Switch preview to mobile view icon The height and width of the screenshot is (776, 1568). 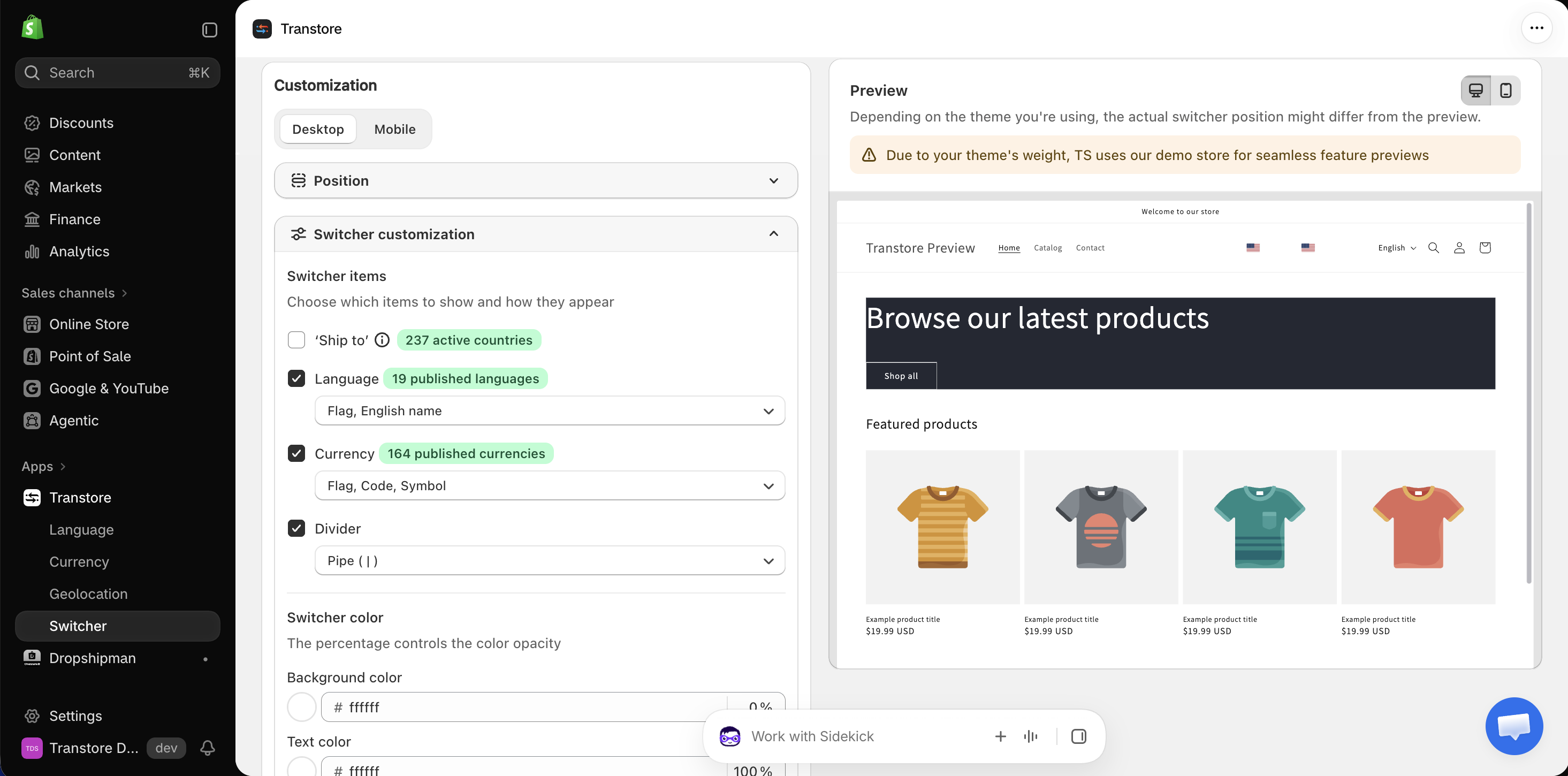click(1505, 90)
